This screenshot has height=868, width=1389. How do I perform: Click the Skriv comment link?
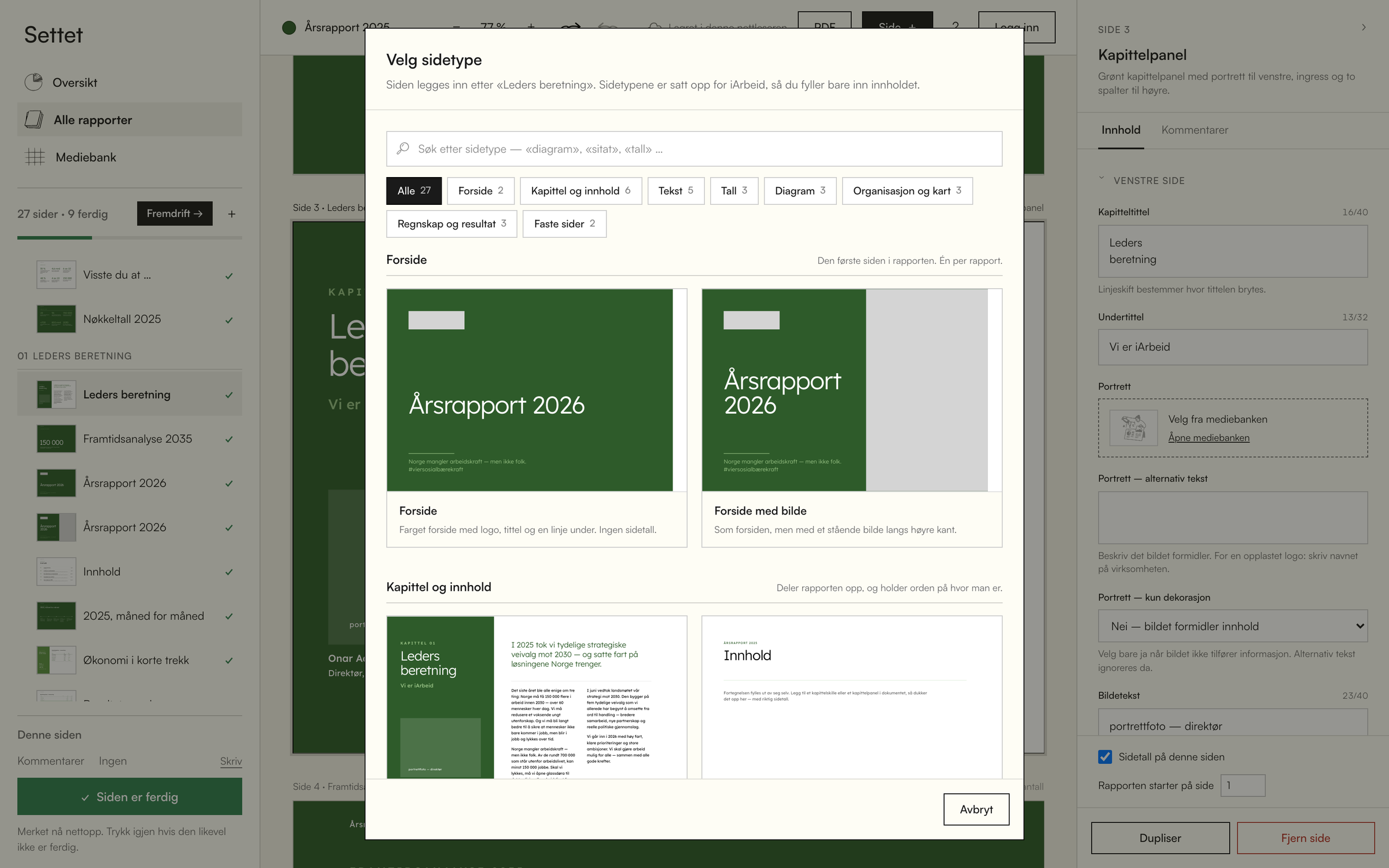click(x=231, y=762)
